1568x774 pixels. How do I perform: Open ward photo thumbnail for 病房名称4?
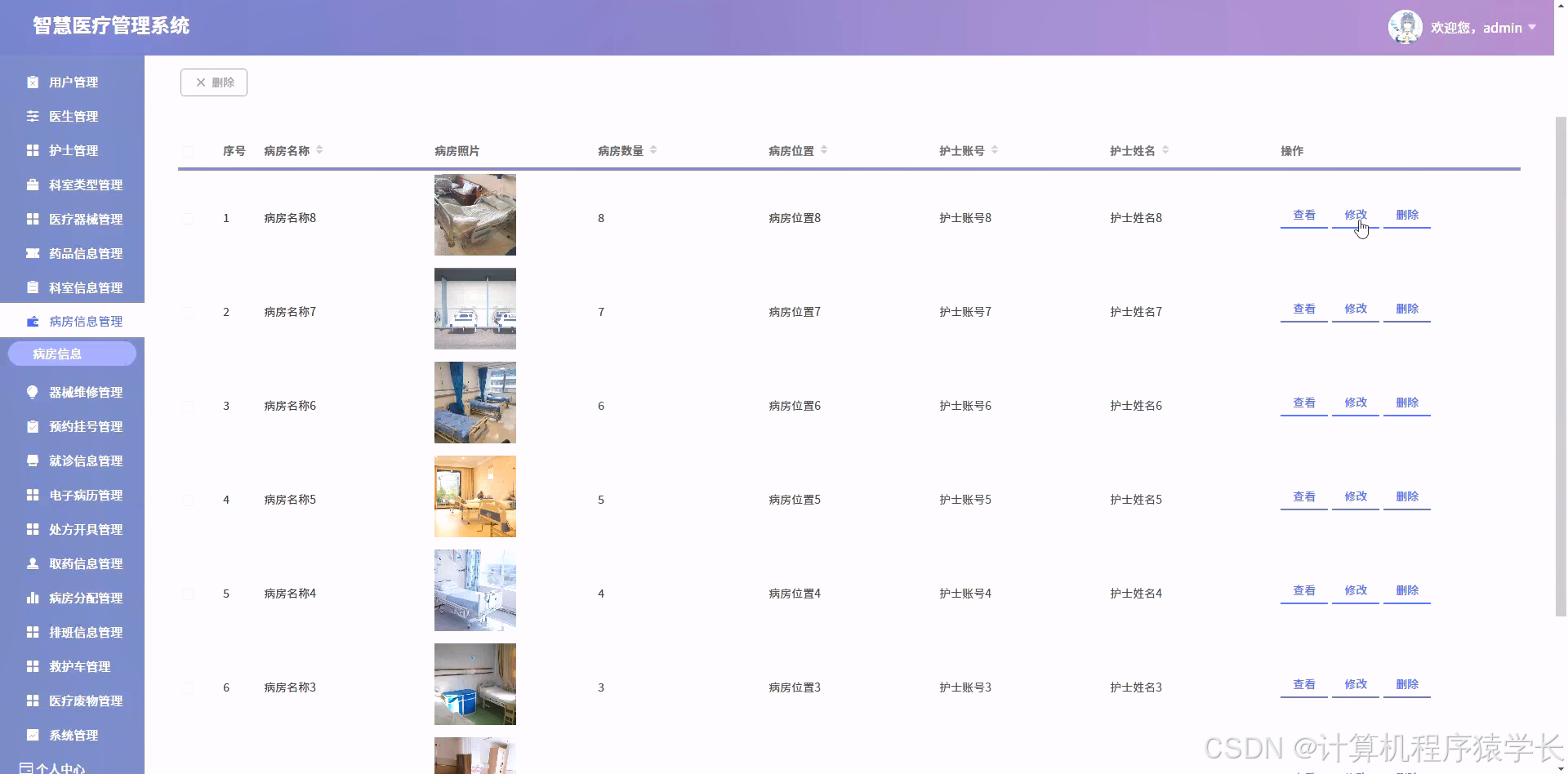(x=475, y=590)
